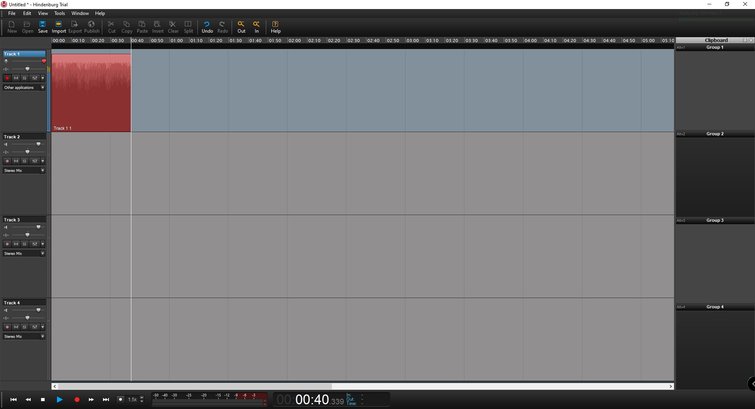This screenshot has width=755, height=409.
Task: Zoom in using the In icon
Action: point(256,25)
